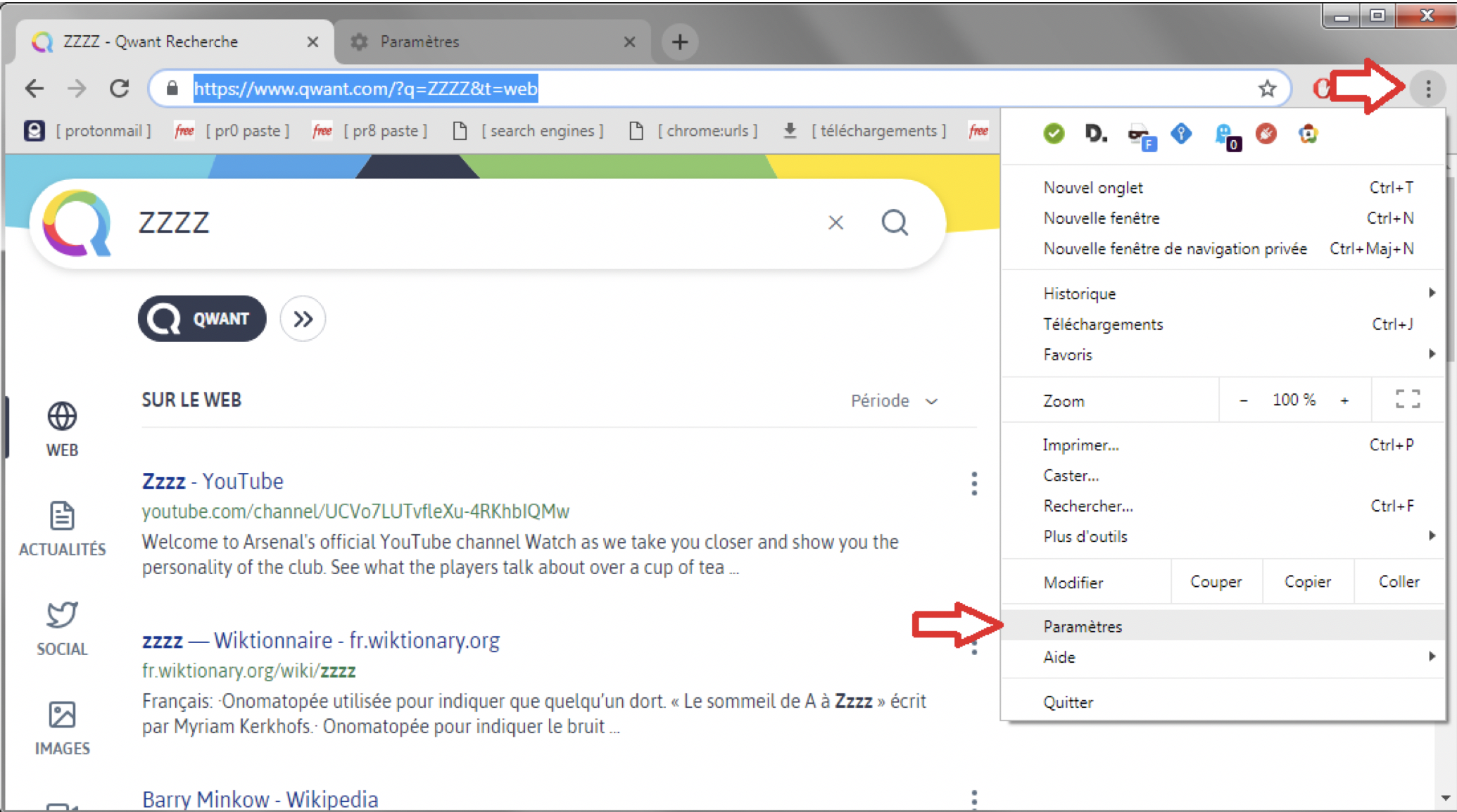Screen dimensions: 1457x812
Task: Click the padlock site info icon
Action: tap(172, 89)
